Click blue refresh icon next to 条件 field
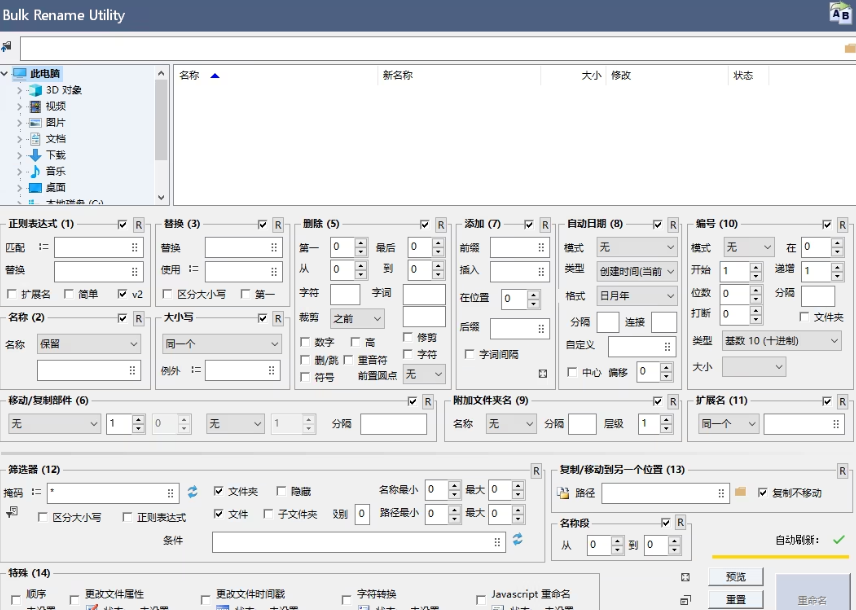The image size is (856, 610). click(x=518, y=540)
